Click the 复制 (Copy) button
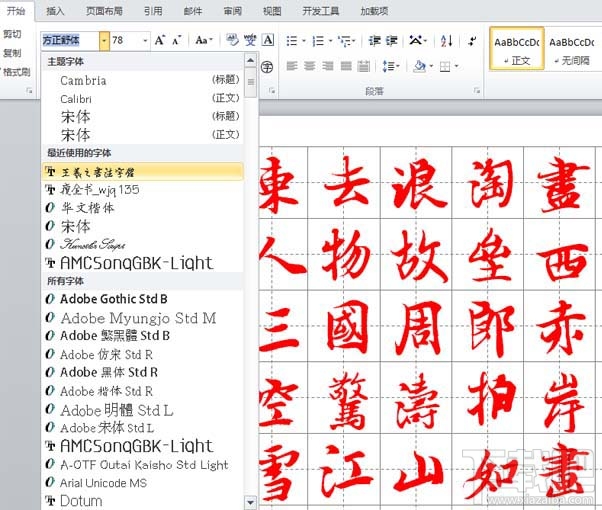The height and width of the screenshot is (510, 602). 12,53
